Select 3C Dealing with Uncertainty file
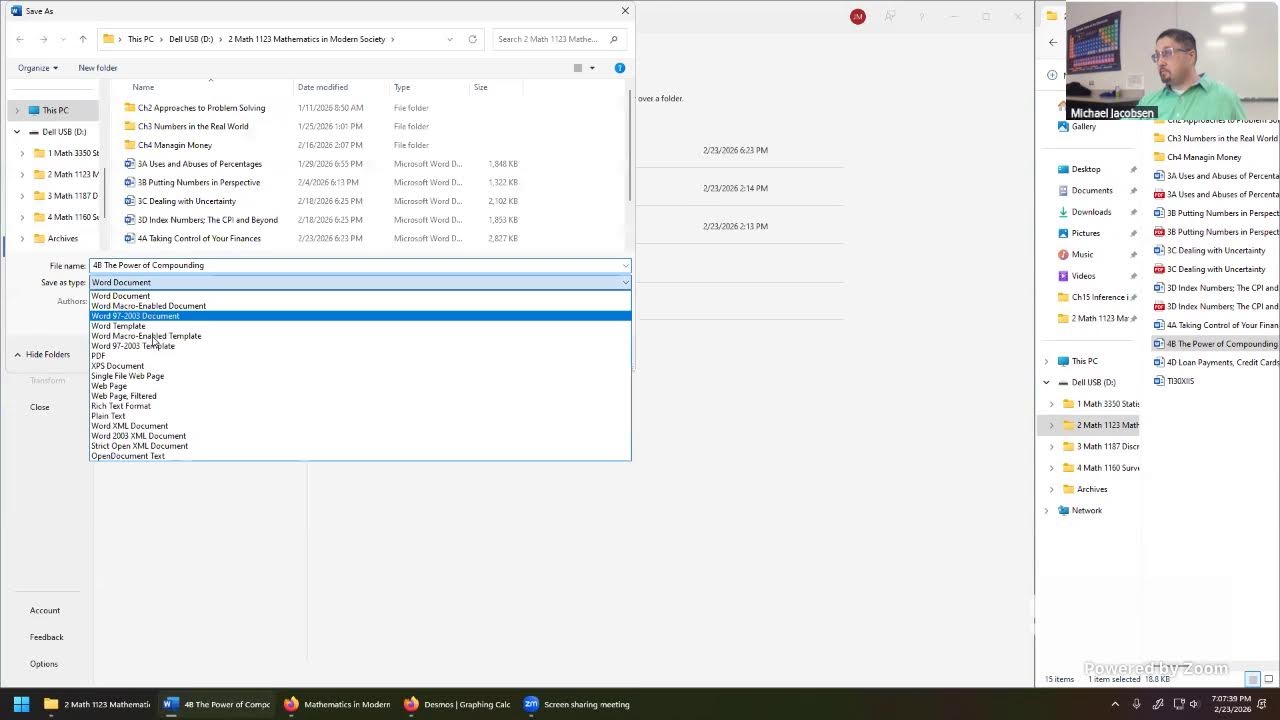This screenshot has width=1280, height=720. pos(186,201)
